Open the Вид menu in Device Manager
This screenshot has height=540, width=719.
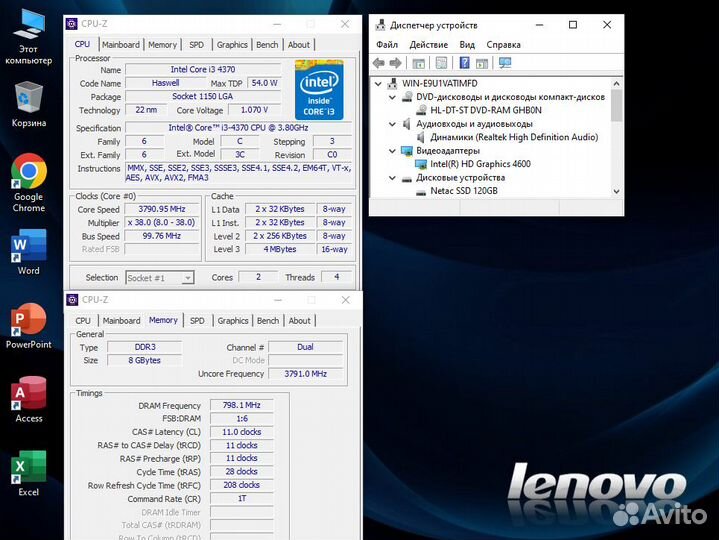pyautogui.click(x=467, y=45)
